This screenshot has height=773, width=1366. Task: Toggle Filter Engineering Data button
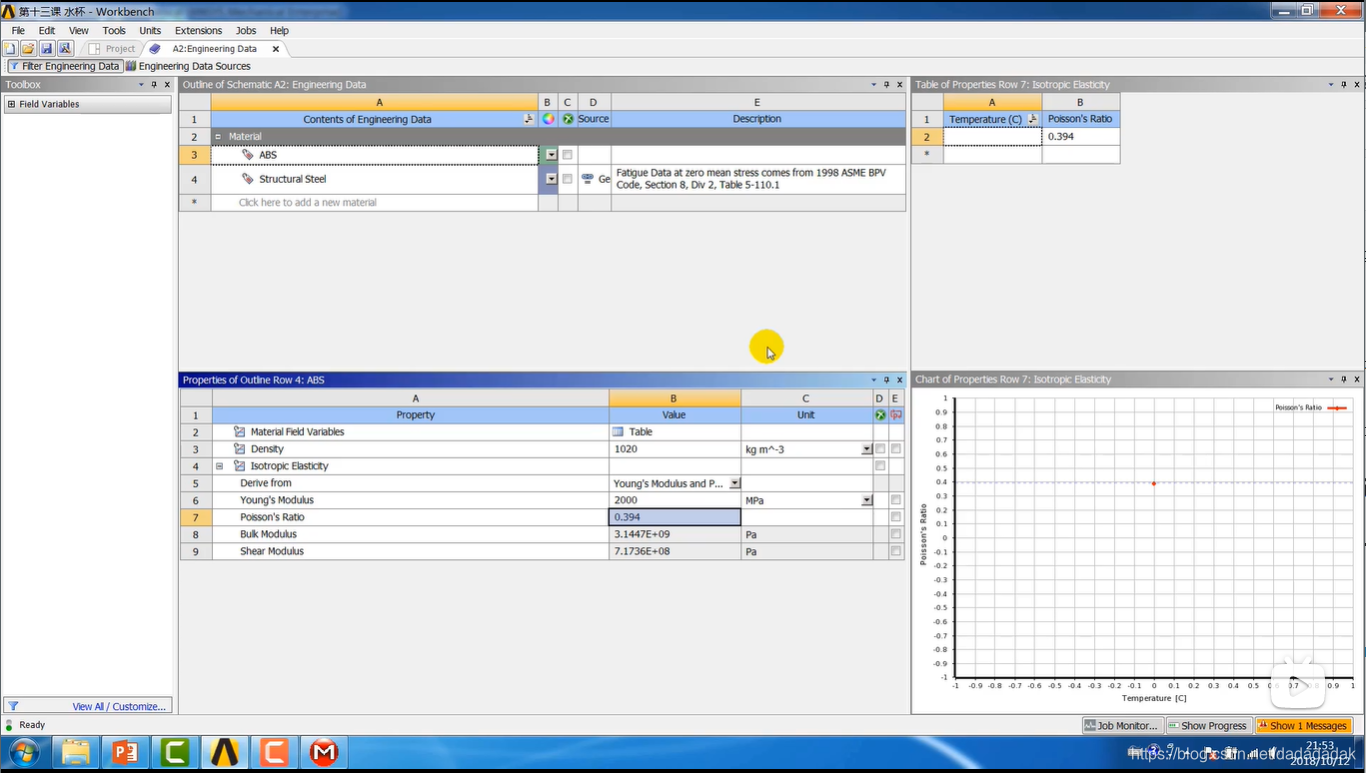(64, 66)
